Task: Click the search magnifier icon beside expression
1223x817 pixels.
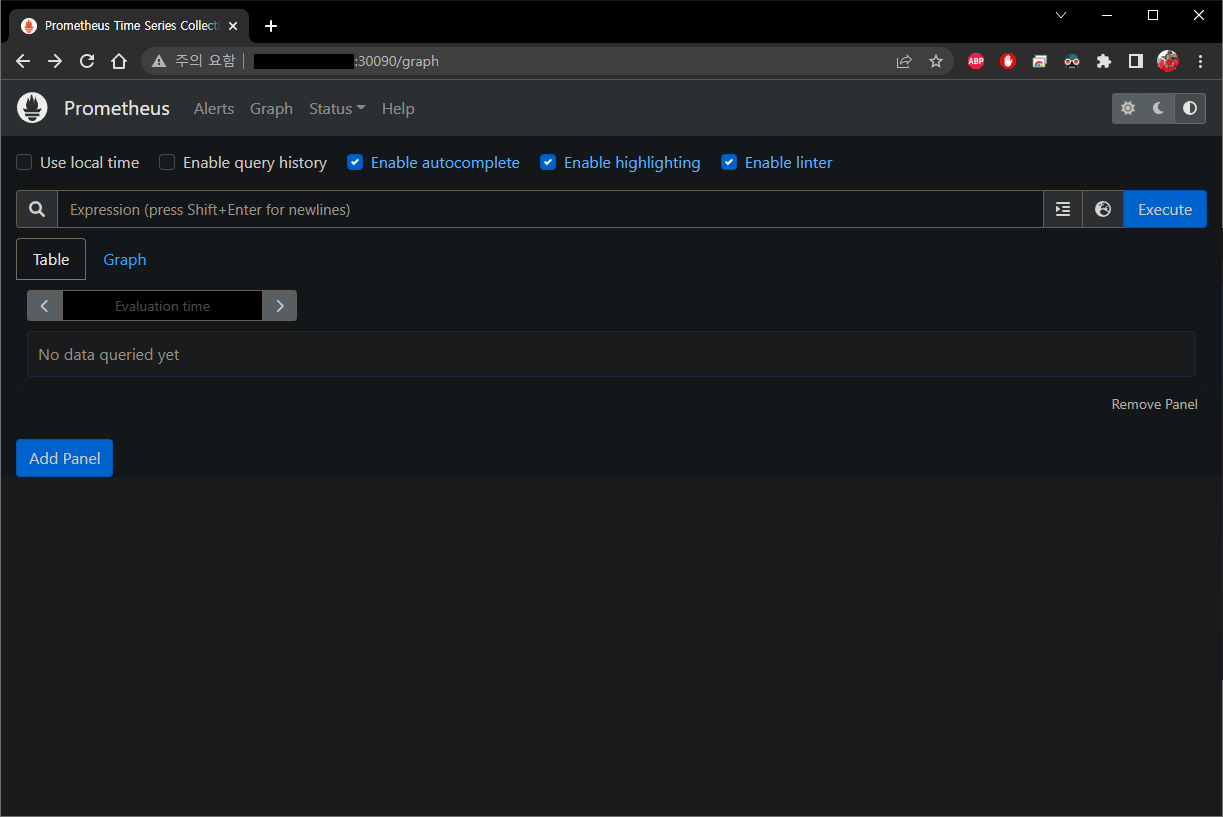Action: (x=37, y=209)
